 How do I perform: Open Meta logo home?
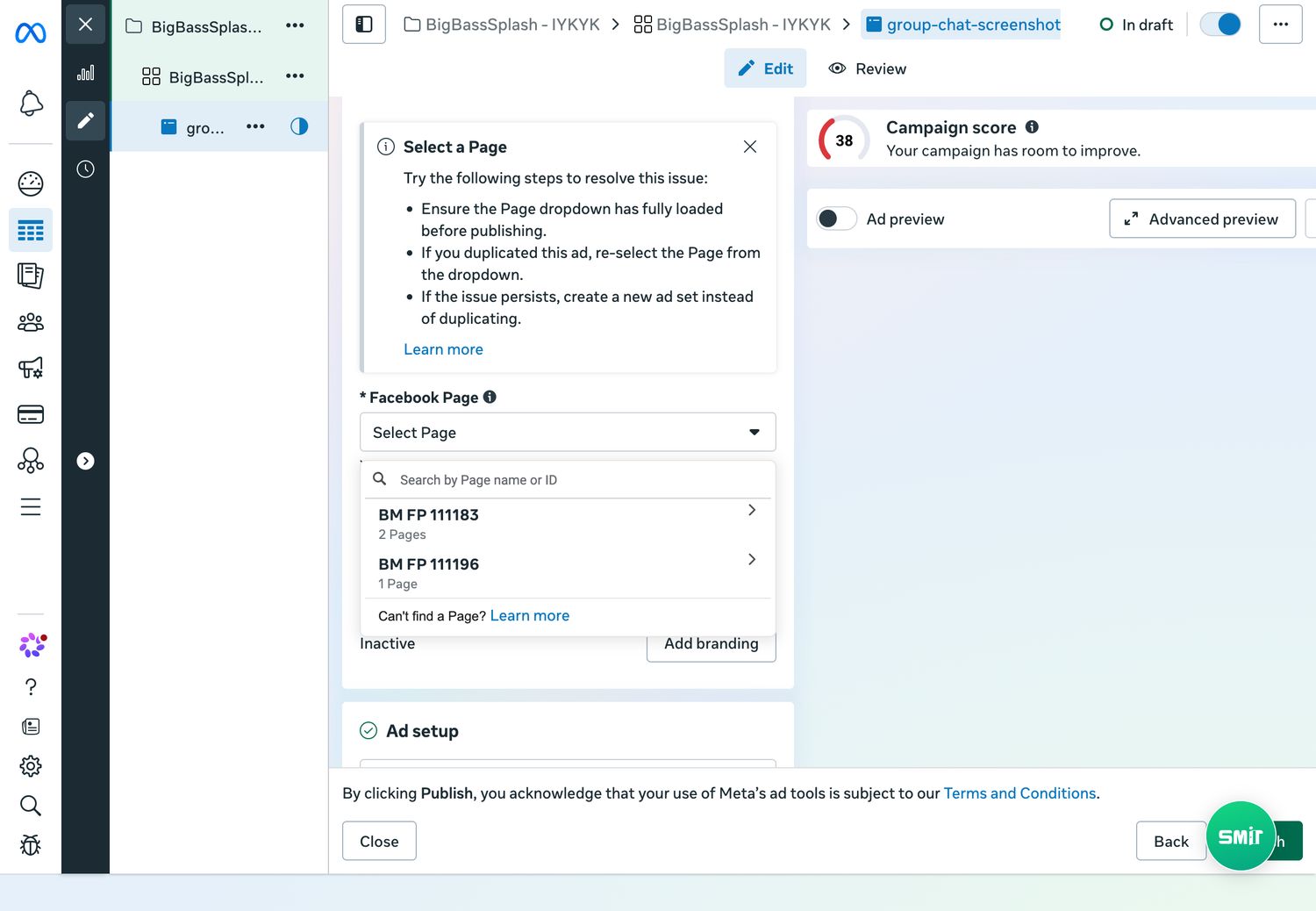[x=31, y=33]
